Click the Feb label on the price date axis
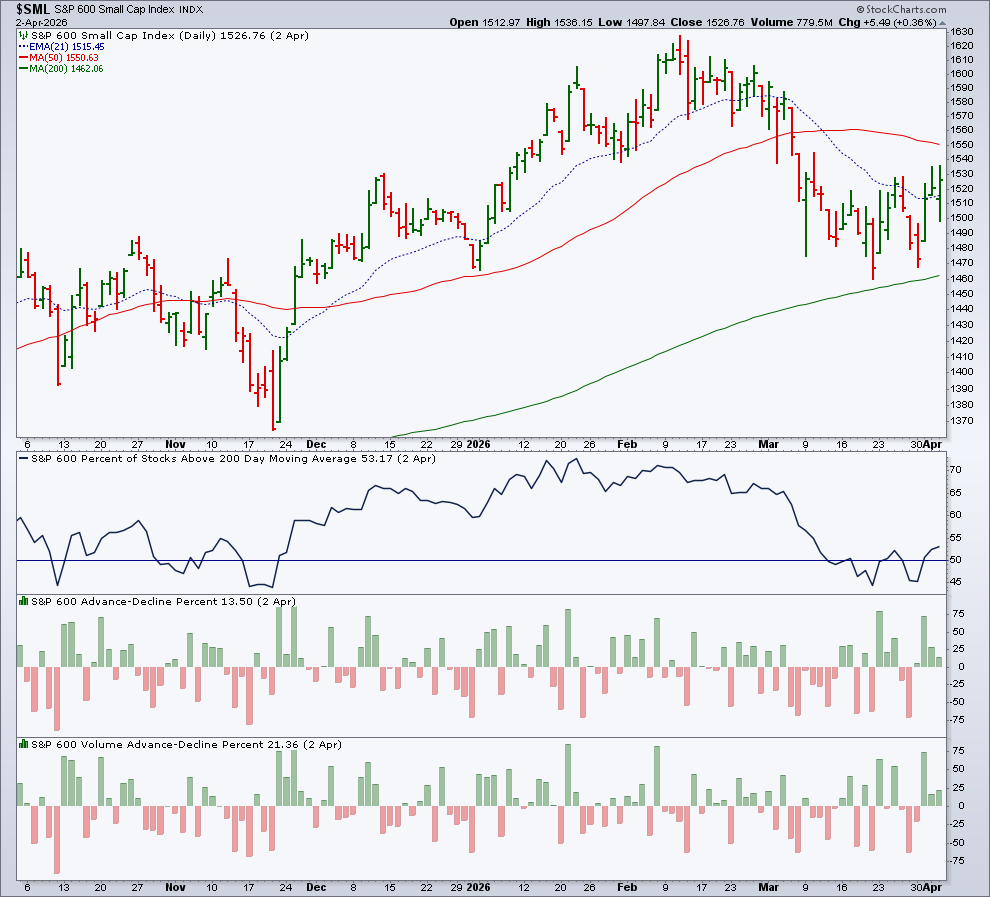990x897 pixels. click(626, 444)
